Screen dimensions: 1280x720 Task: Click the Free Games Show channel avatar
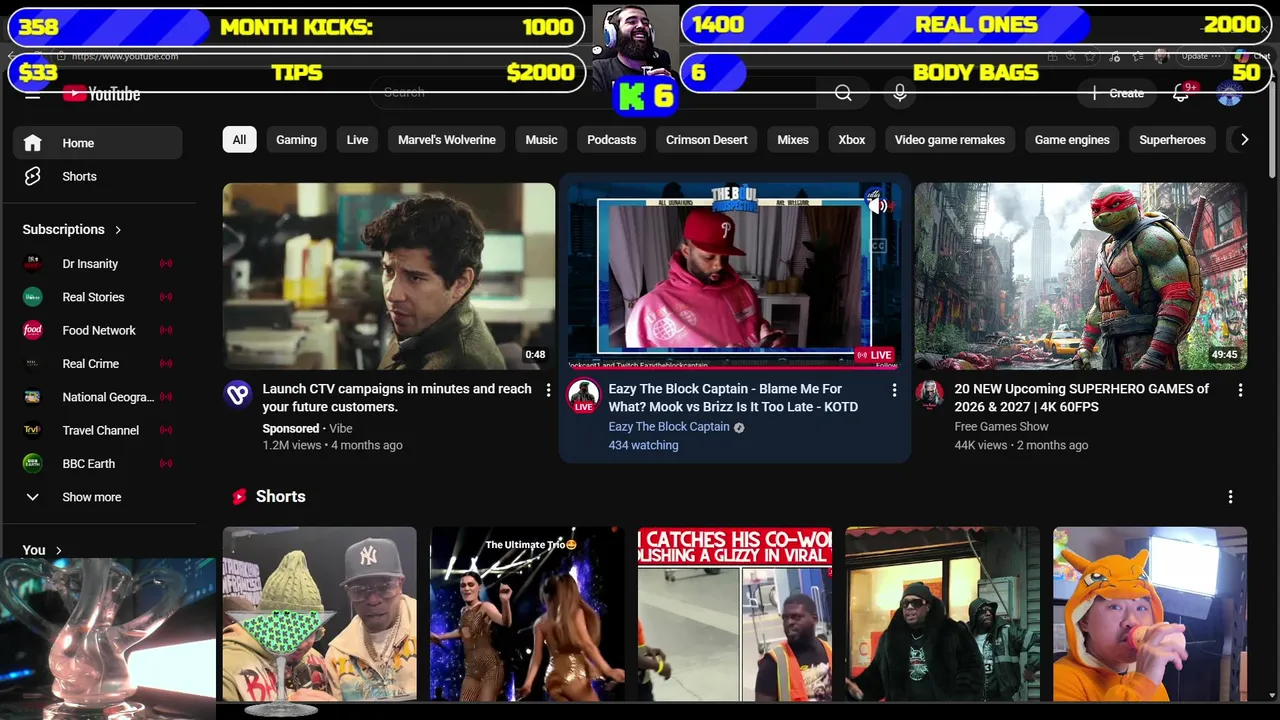(x=930, y=395)
